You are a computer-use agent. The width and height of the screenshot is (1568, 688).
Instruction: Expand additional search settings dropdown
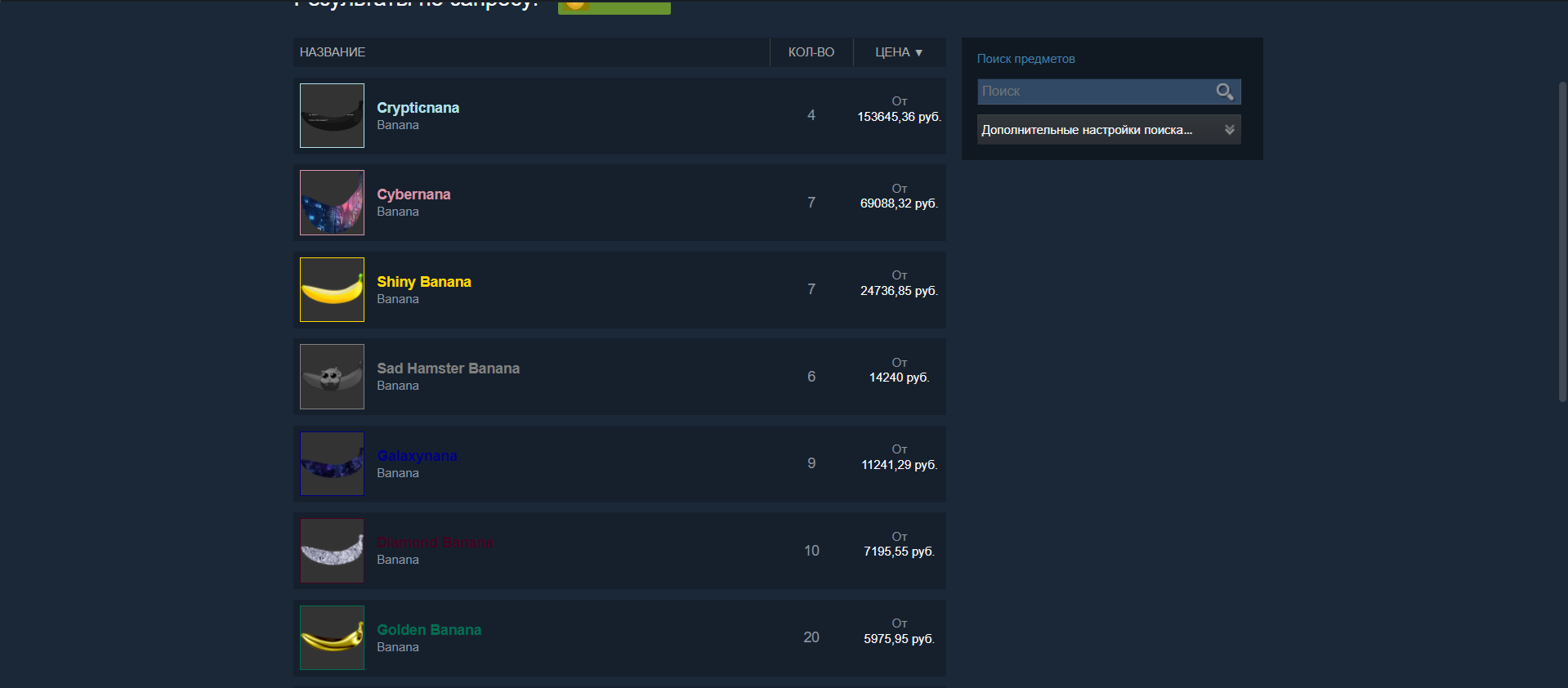coord(1109,130)
